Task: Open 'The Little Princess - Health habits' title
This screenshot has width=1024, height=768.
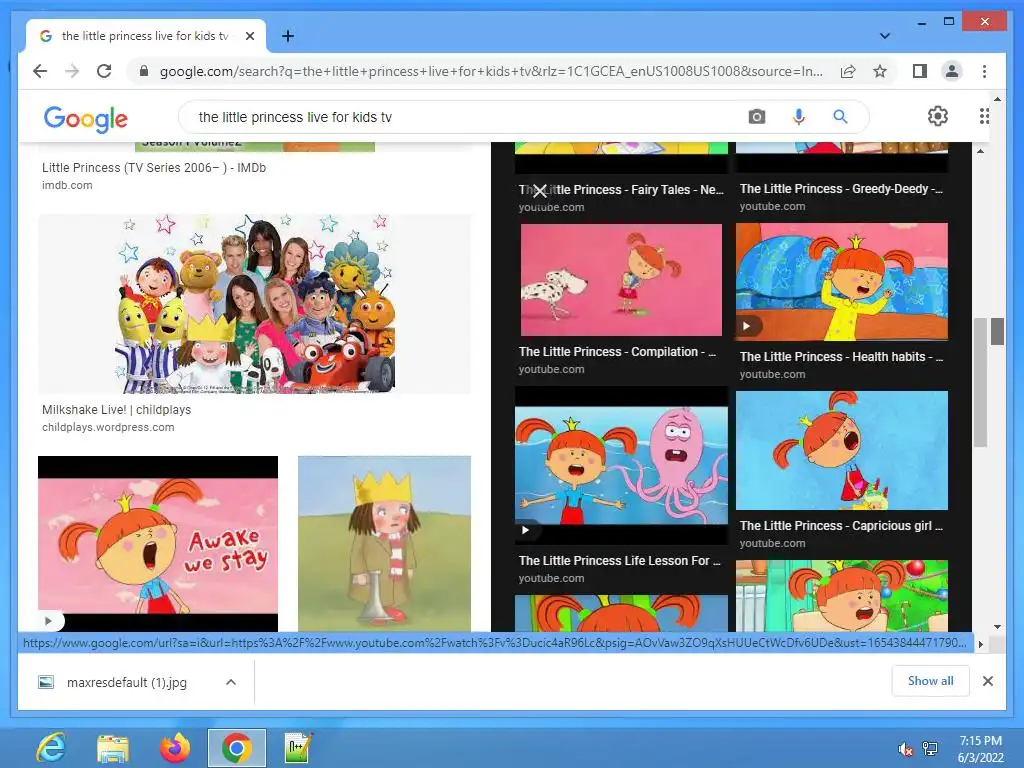Action: point(841,357)
